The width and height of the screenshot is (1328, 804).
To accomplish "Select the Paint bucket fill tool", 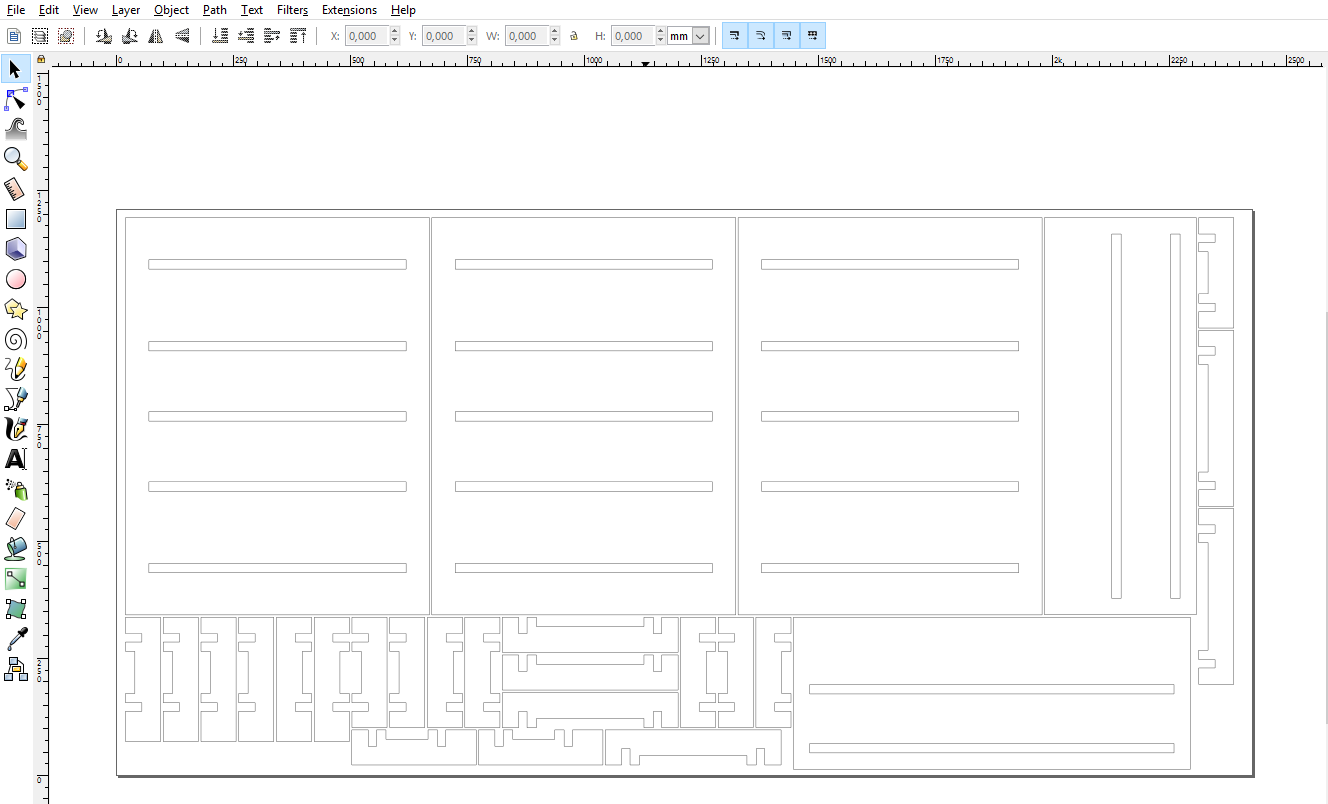I will 15,549.
